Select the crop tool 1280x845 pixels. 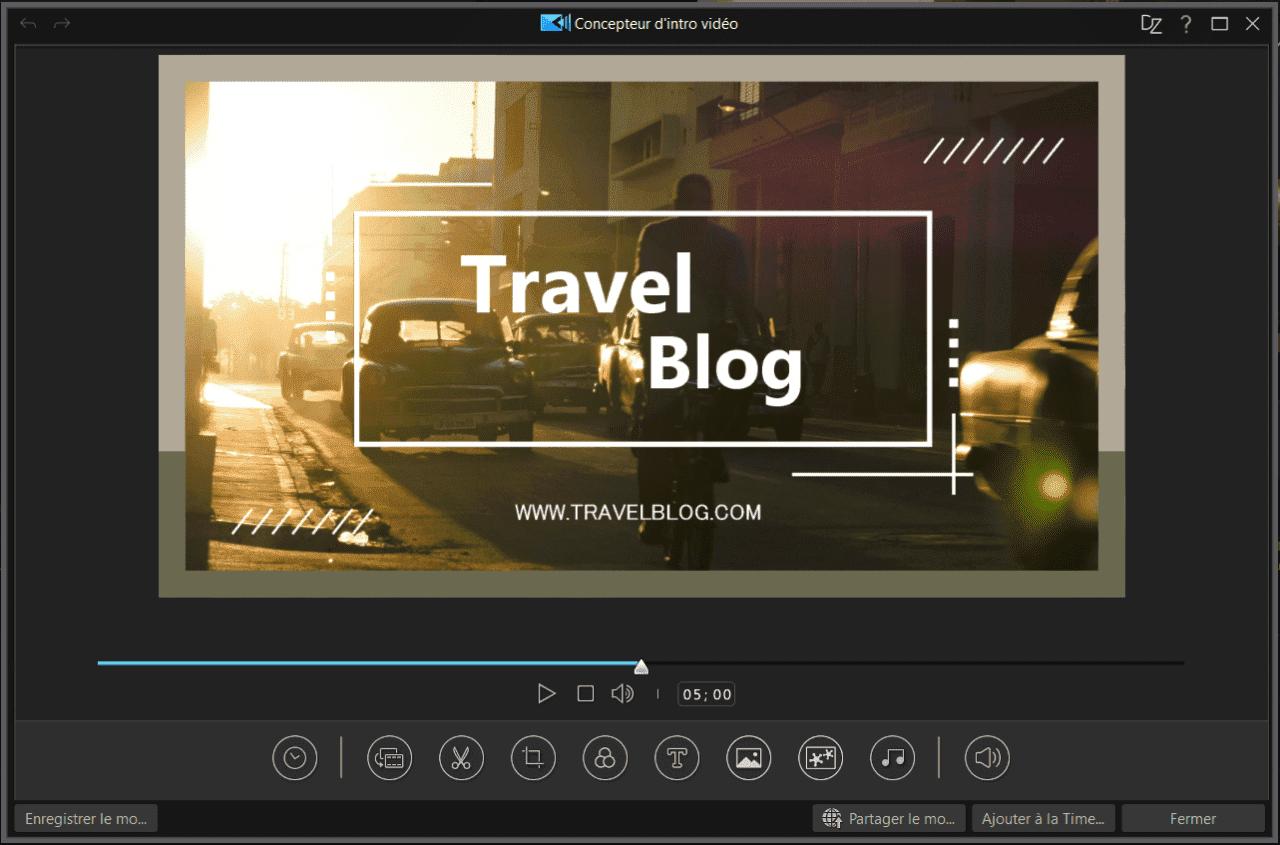[533, 758]
